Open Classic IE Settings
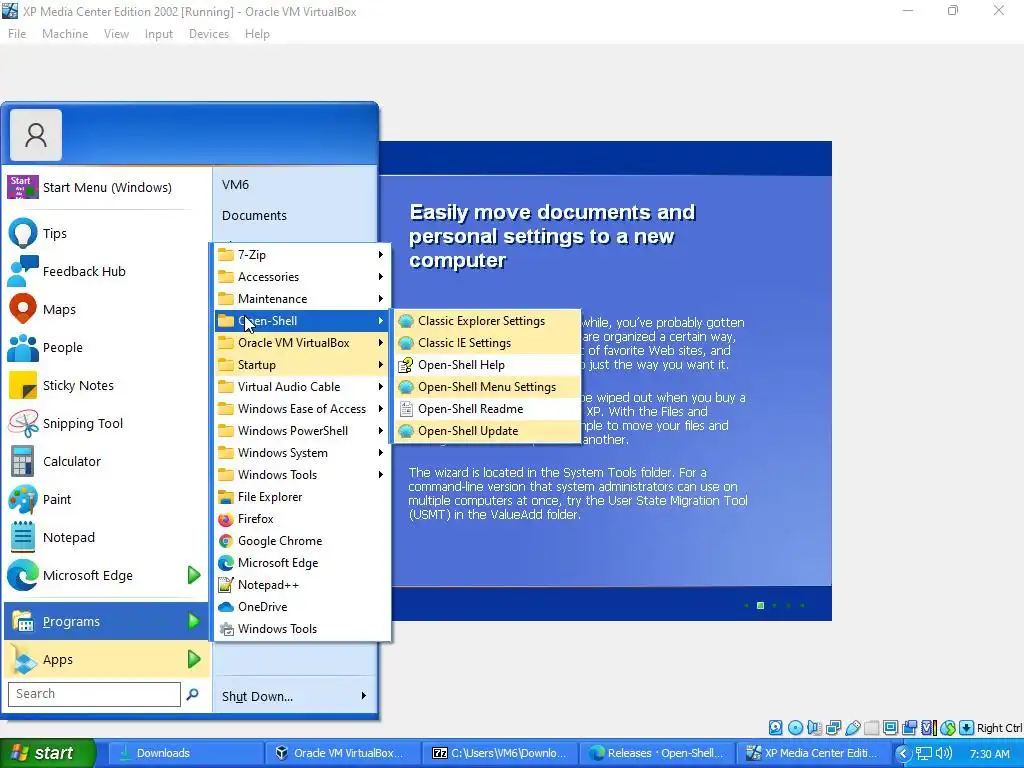The width and height of the screenshot is (1024, 768). coord(487,343)
